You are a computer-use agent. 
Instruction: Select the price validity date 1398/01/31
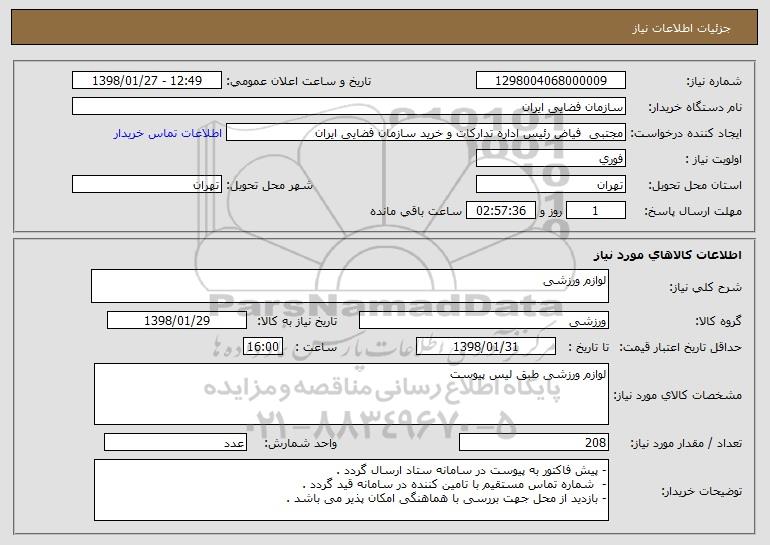[x=486, y=347]
